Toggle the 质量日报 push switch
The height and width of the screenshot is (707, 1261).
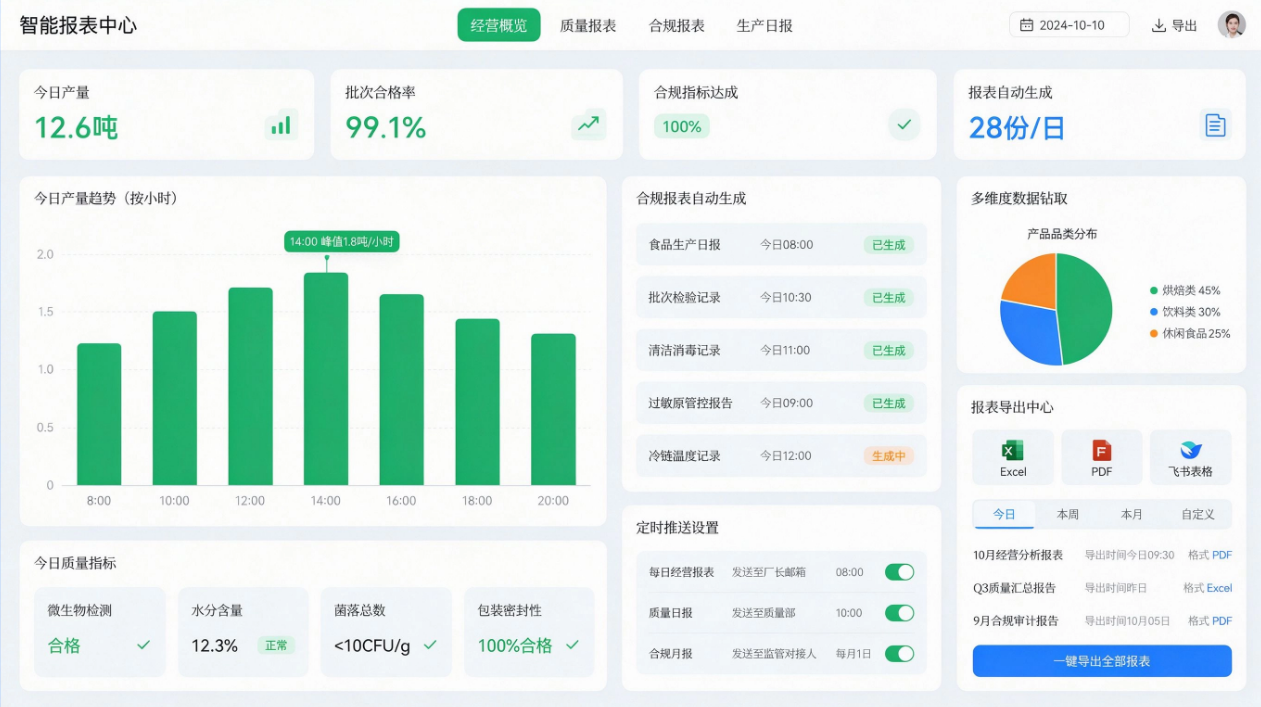(x=899, y=613)
